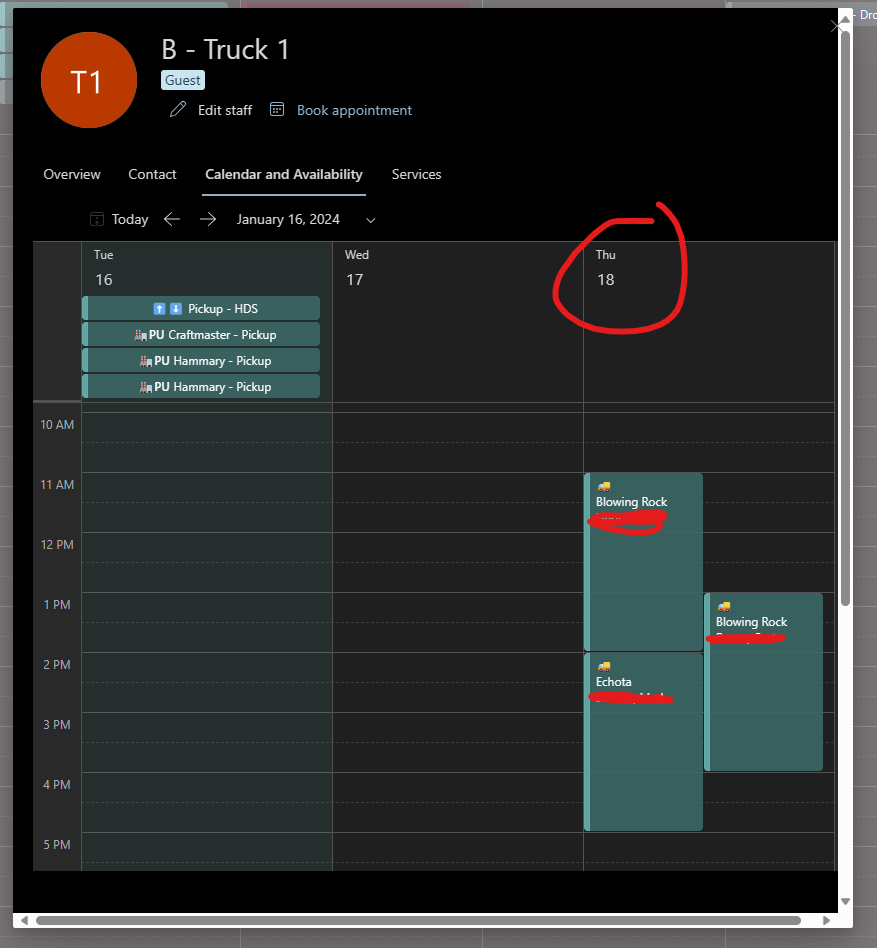This screenshot has height=948, width=877.
Task: Click the Book appointment link
Action: click(x=355, y=110)
